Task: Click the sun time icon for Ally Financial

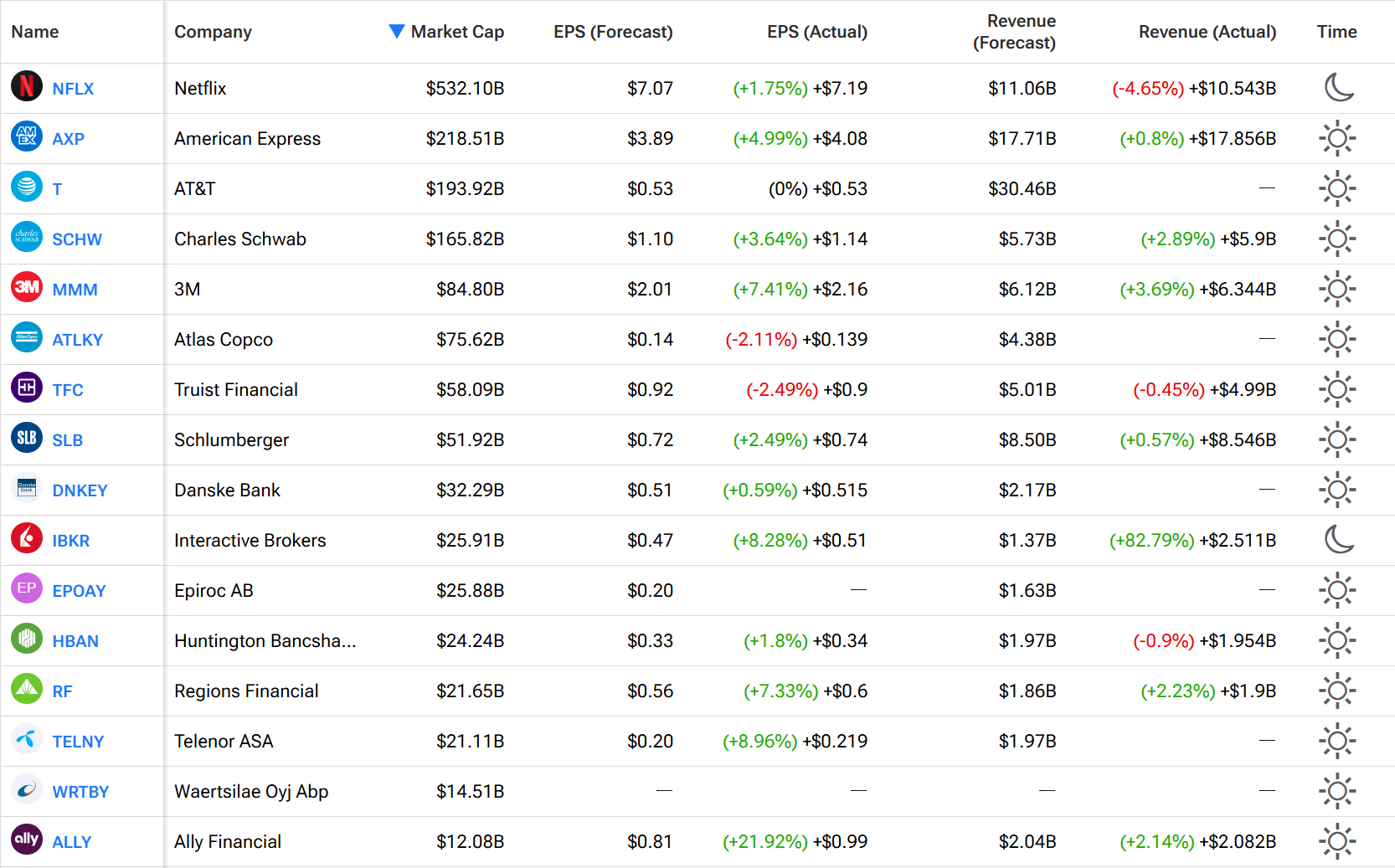Action: pos(1337,841)
